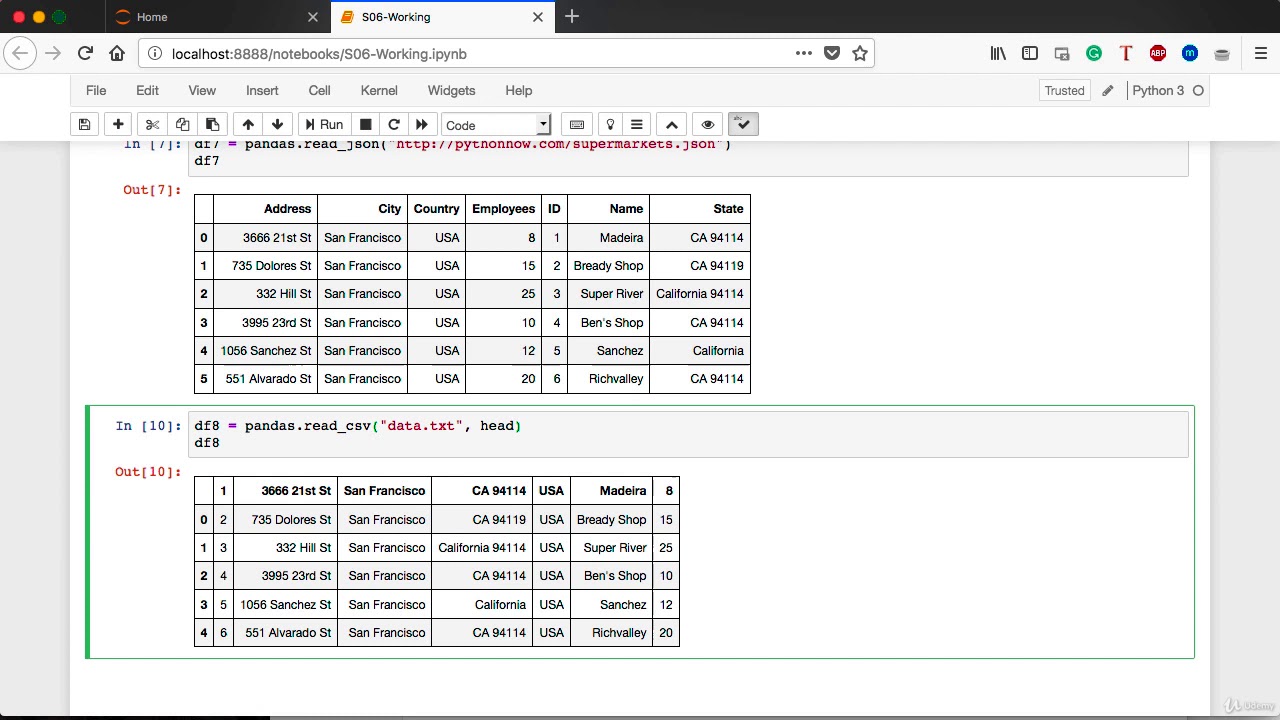Screen dimensions: 1280x720
Task: Move selected cell down arrow
Action: (x=277, y=125)
